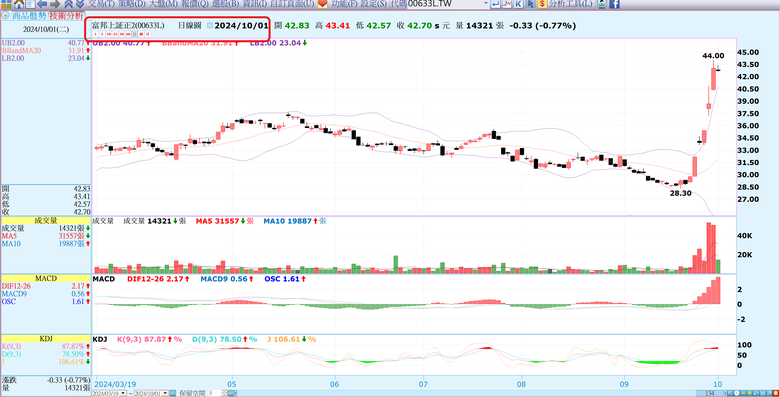Select the cursor pointer toolbar icon
The image size is (780, 397).
click(530, 4)
